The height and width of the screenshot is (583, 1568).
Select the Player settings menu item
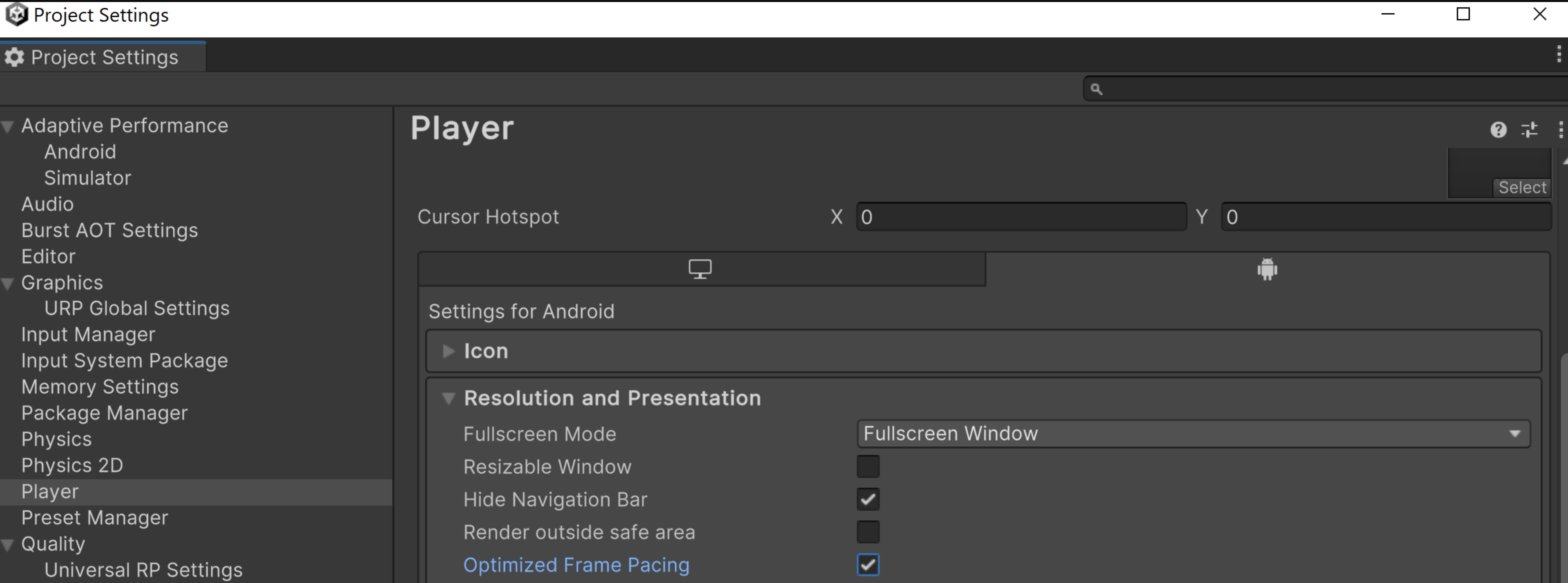[50, 491]
